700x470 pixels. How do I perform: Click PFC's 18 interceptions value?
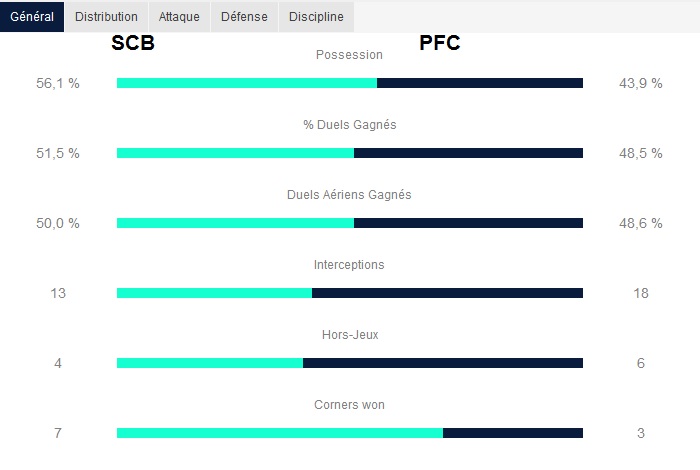tap(641, 294)
